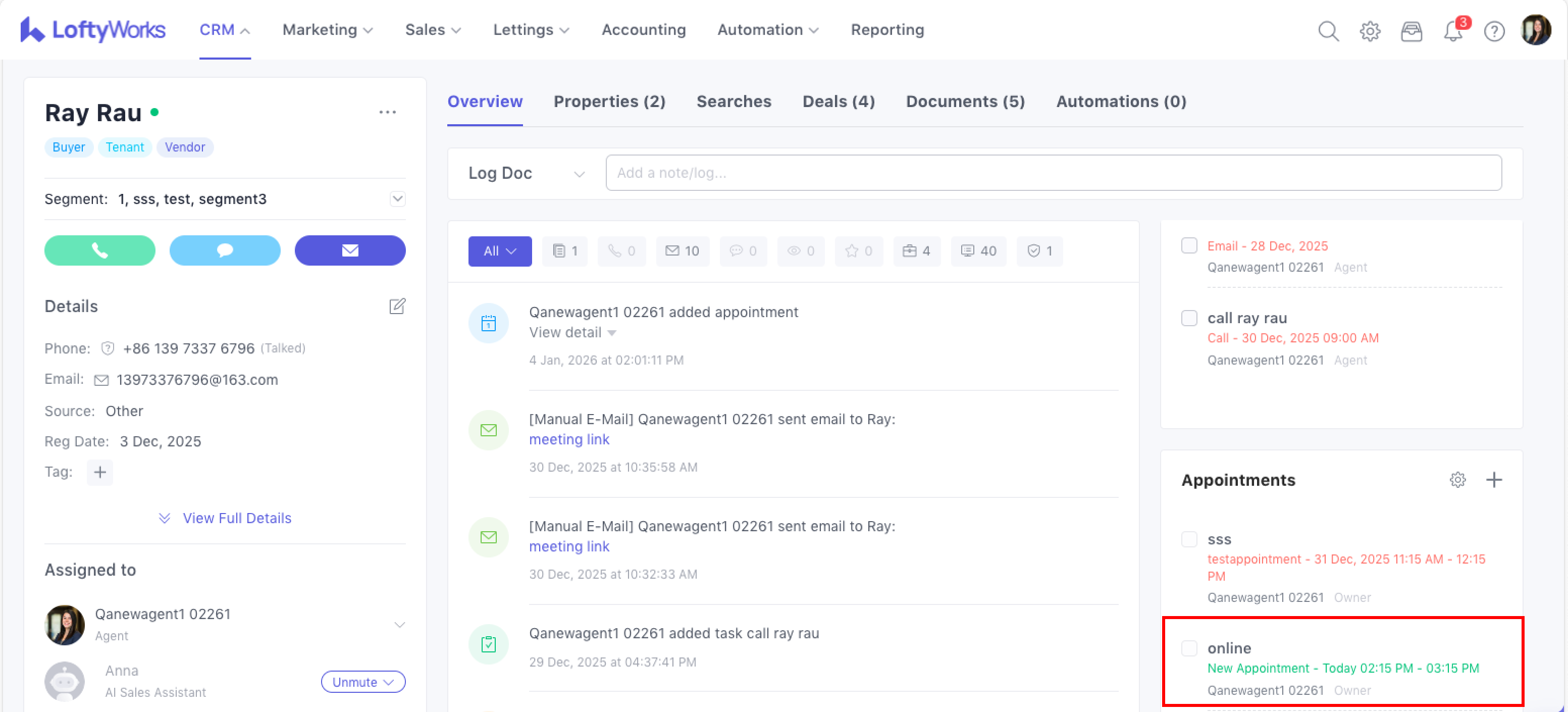Open the first 'meeting link' email
This screenshot has width=1568, height=712.
click(x=569, y=439)
